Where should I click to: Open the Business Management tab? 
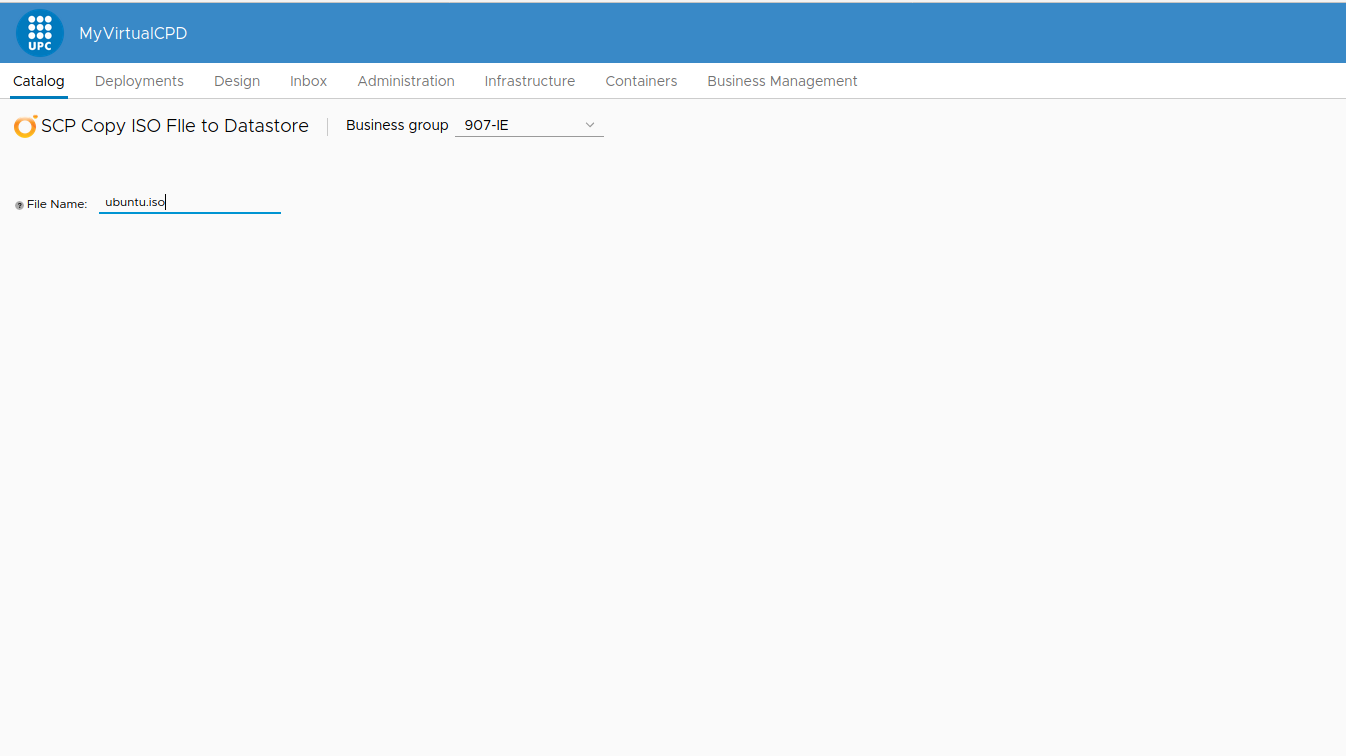pos(782,81)
